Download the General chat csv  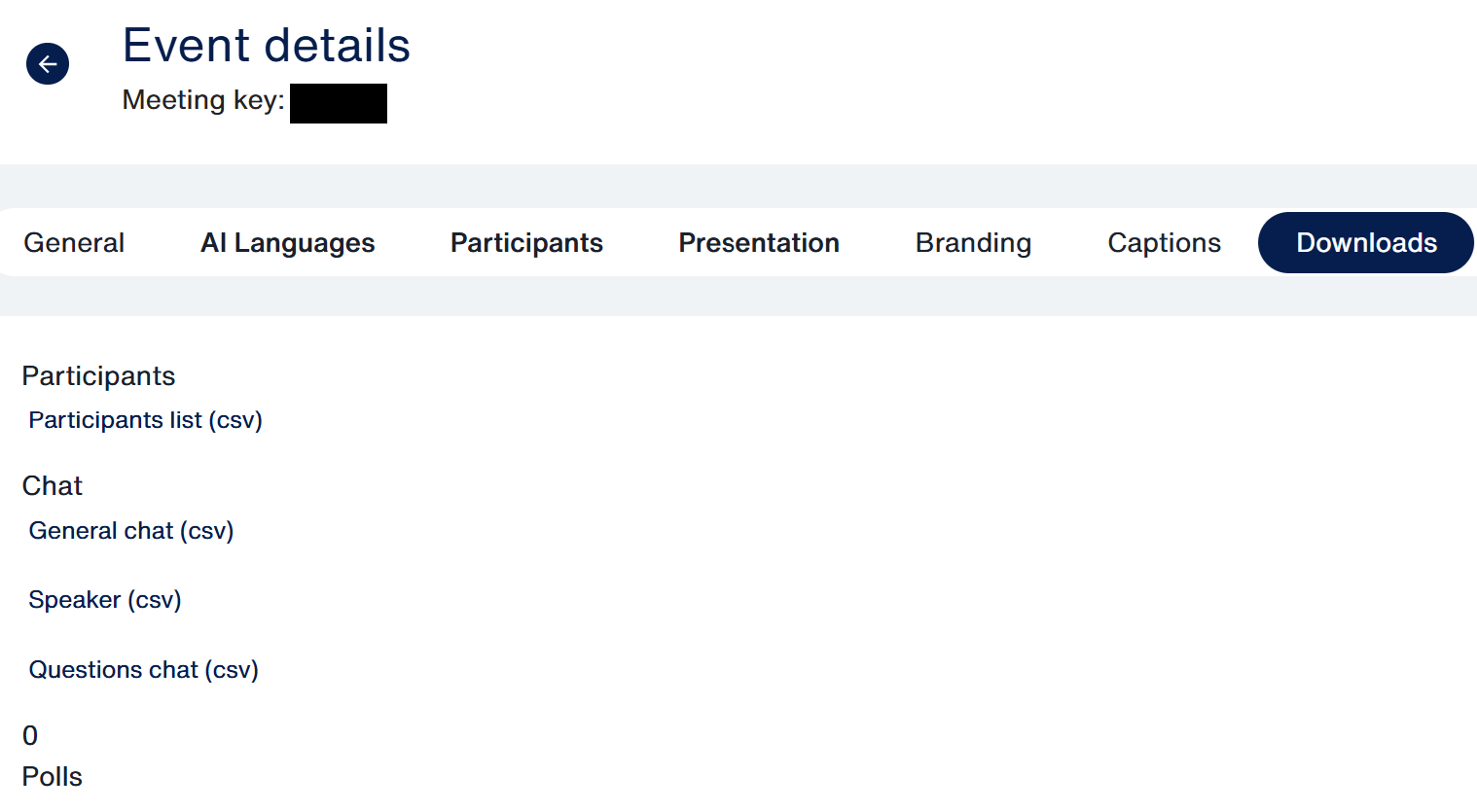point(131,531)
